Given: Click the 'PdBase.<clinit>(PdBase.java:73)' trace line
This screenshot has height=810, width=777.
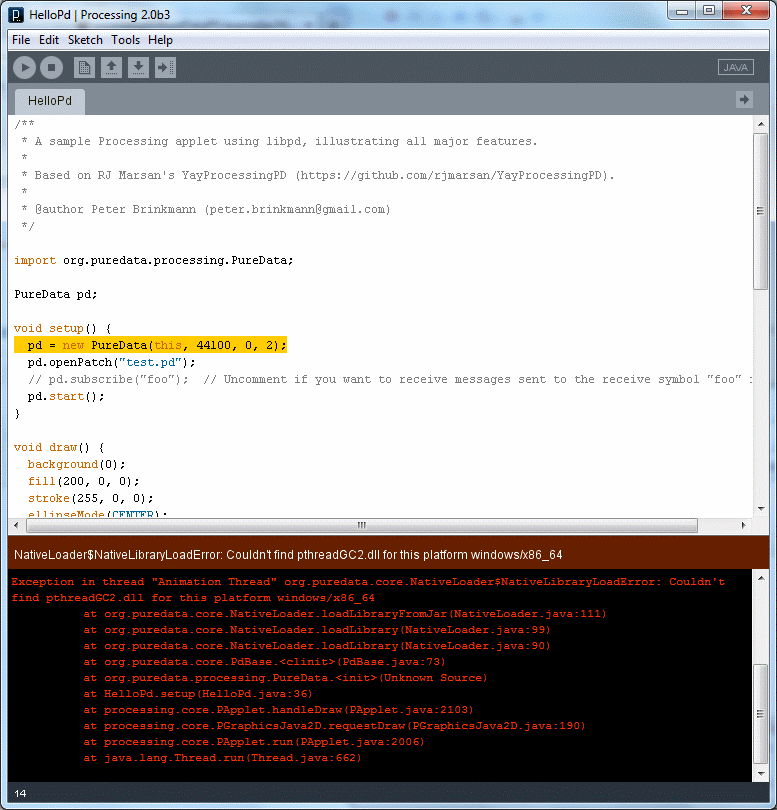Looking at the screenshot, I should click(x=264, y=662).
